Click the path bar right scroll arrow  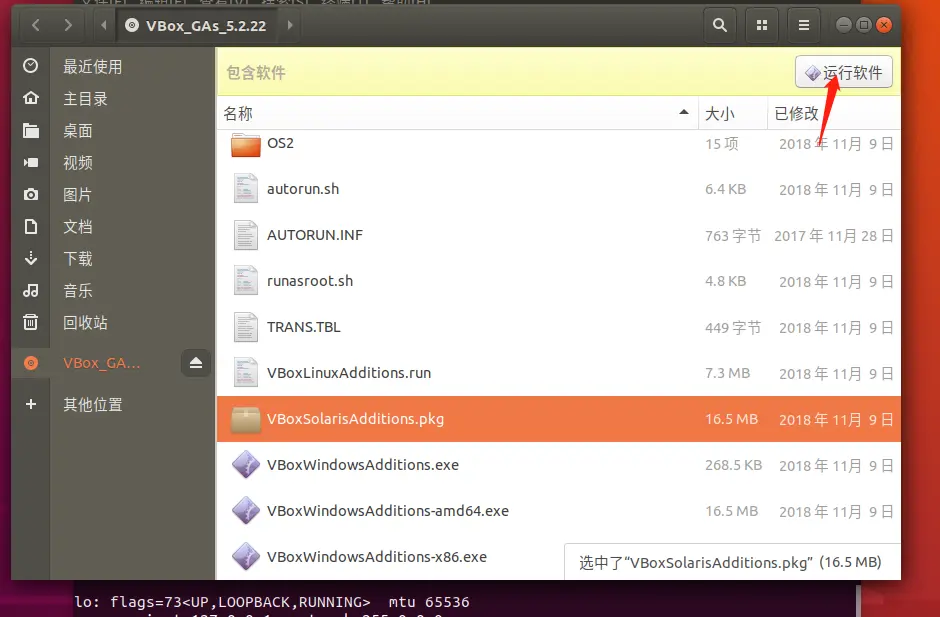click(290, 25)
